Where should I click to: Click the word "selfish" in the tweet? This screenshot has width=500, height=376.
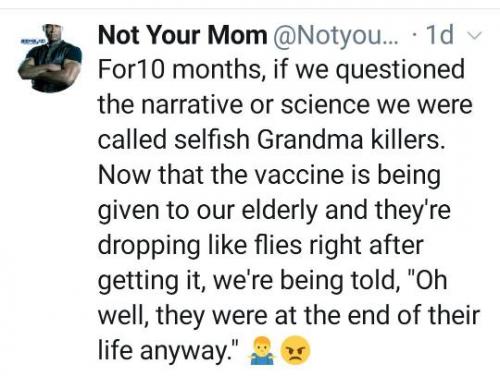212,140
